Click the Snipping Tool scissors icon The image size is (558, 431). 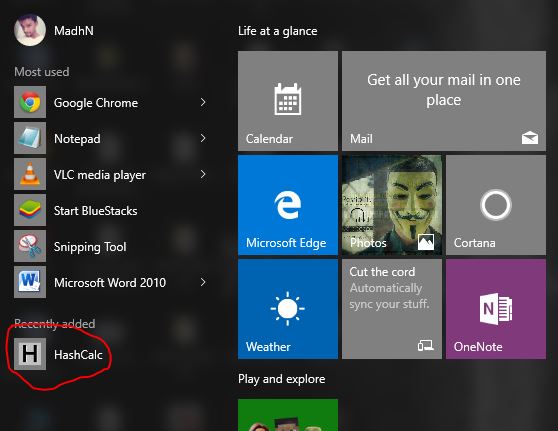click(30, 246)
